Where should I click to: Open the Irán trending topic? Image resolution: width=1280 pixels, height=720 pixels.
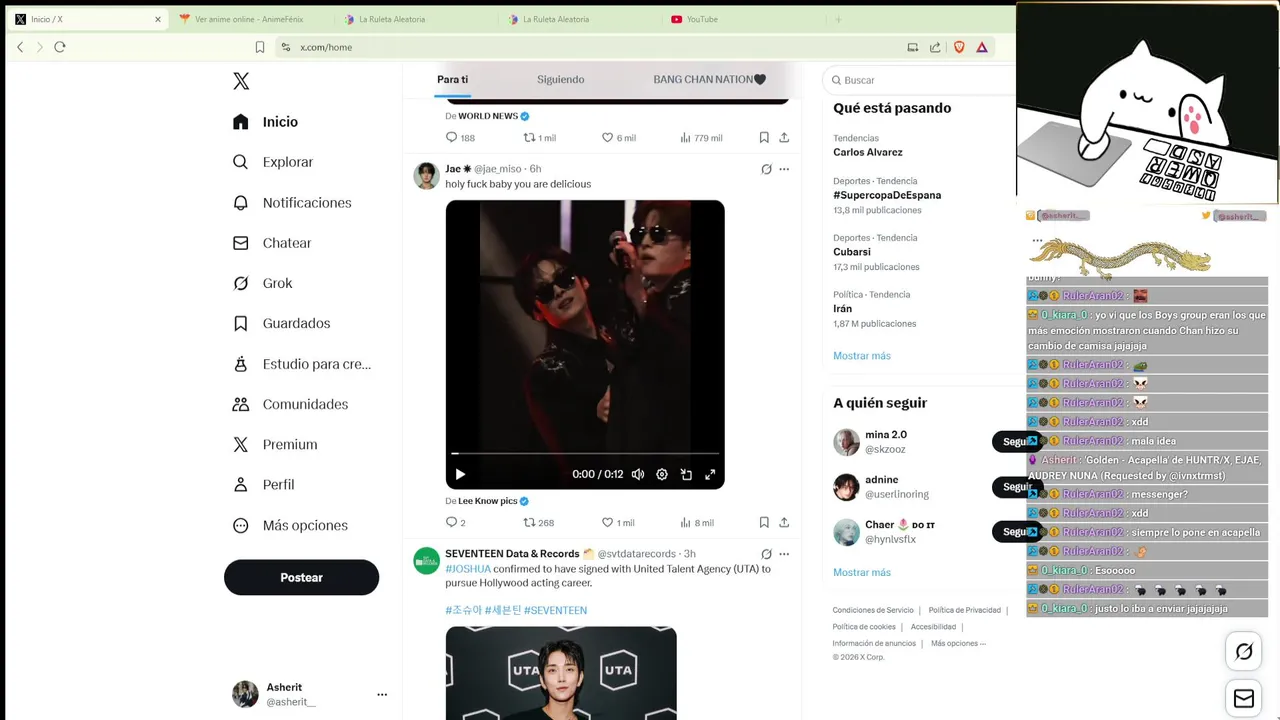843,309
